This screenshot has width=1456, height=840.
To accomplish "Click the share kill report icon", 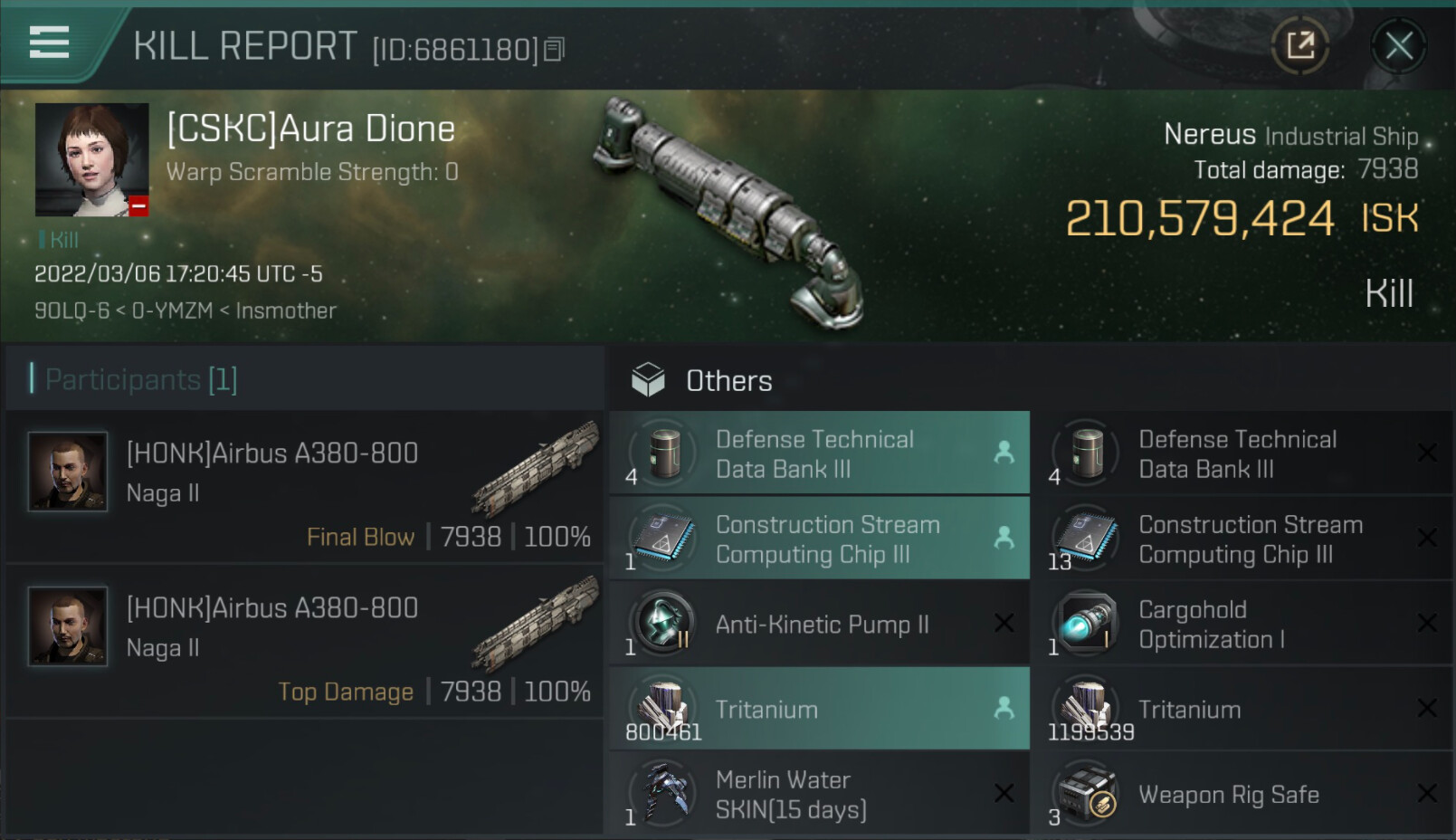I will tap(1300, 45).
